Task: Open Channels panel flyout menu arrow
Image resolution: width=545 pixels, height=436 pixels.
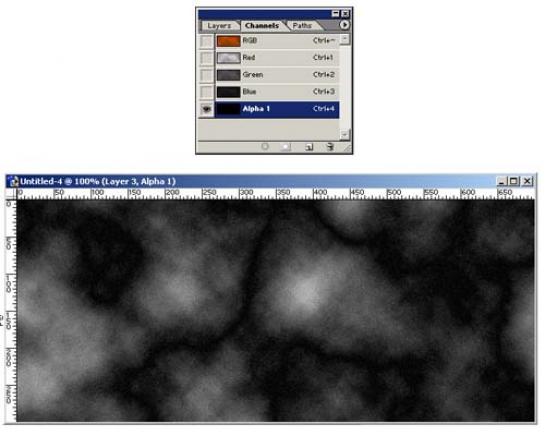Action: point(344,25)
